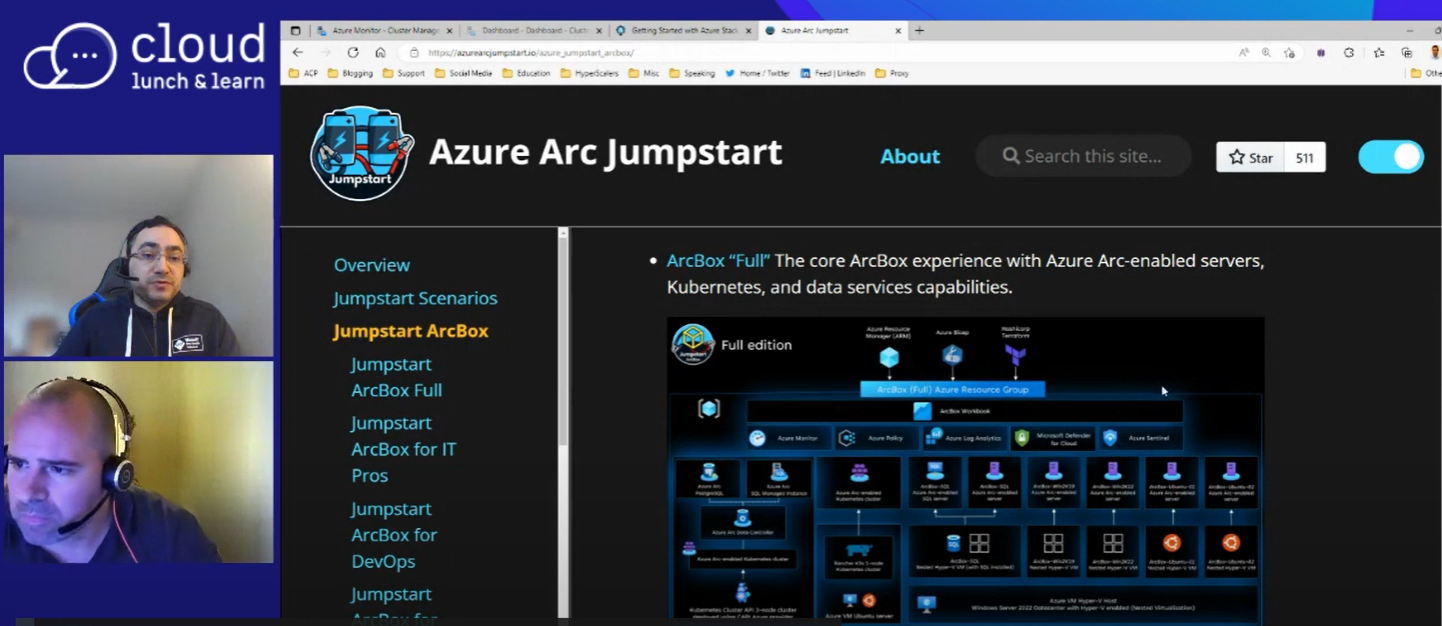Viewport: 1442px width, 626px height.
Task: Open the About navigation item
Action: click(909, 156)
